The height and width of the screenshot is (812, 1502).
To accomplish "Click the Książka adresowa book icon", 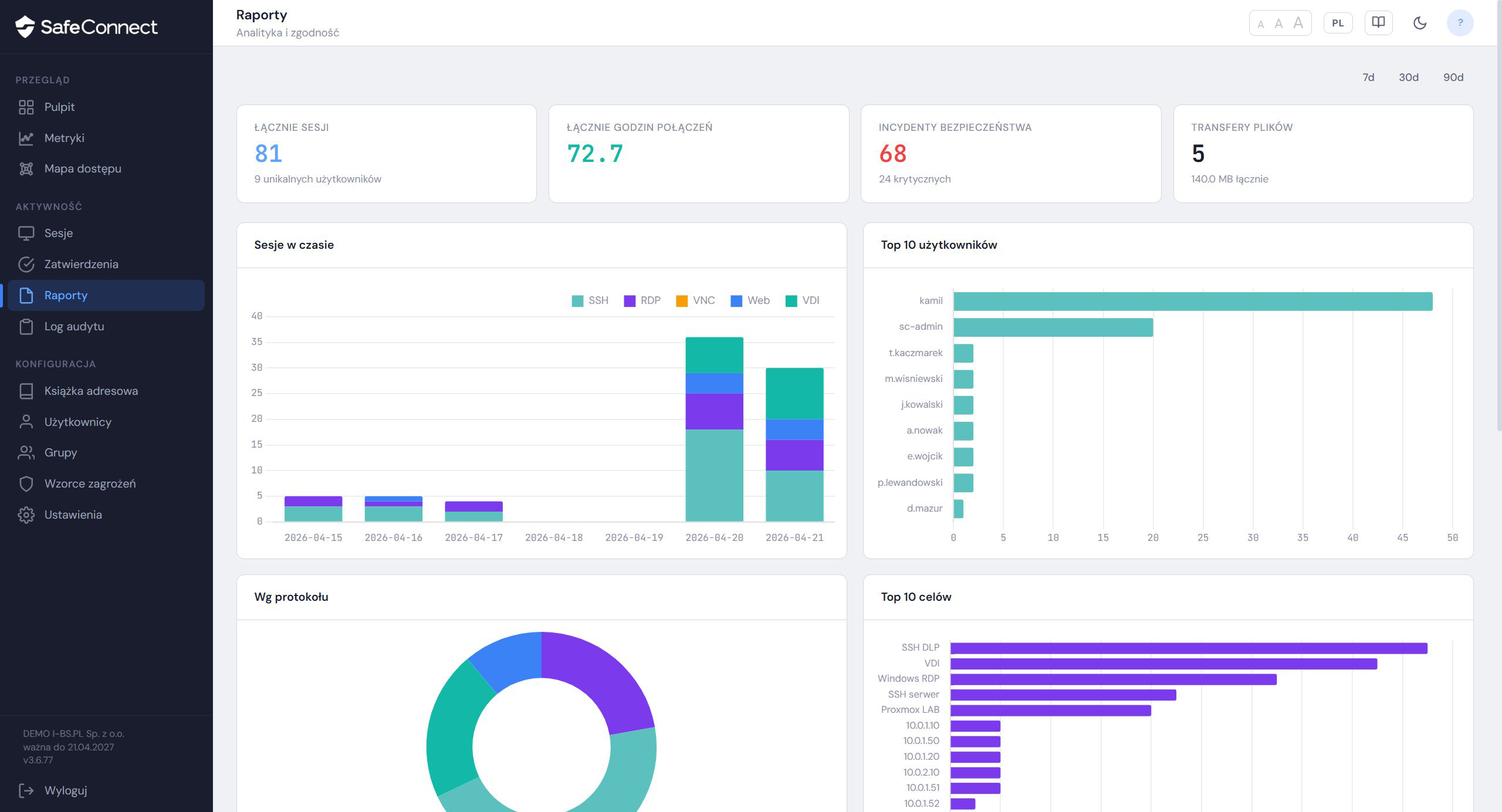I will [x=26, y=391].
